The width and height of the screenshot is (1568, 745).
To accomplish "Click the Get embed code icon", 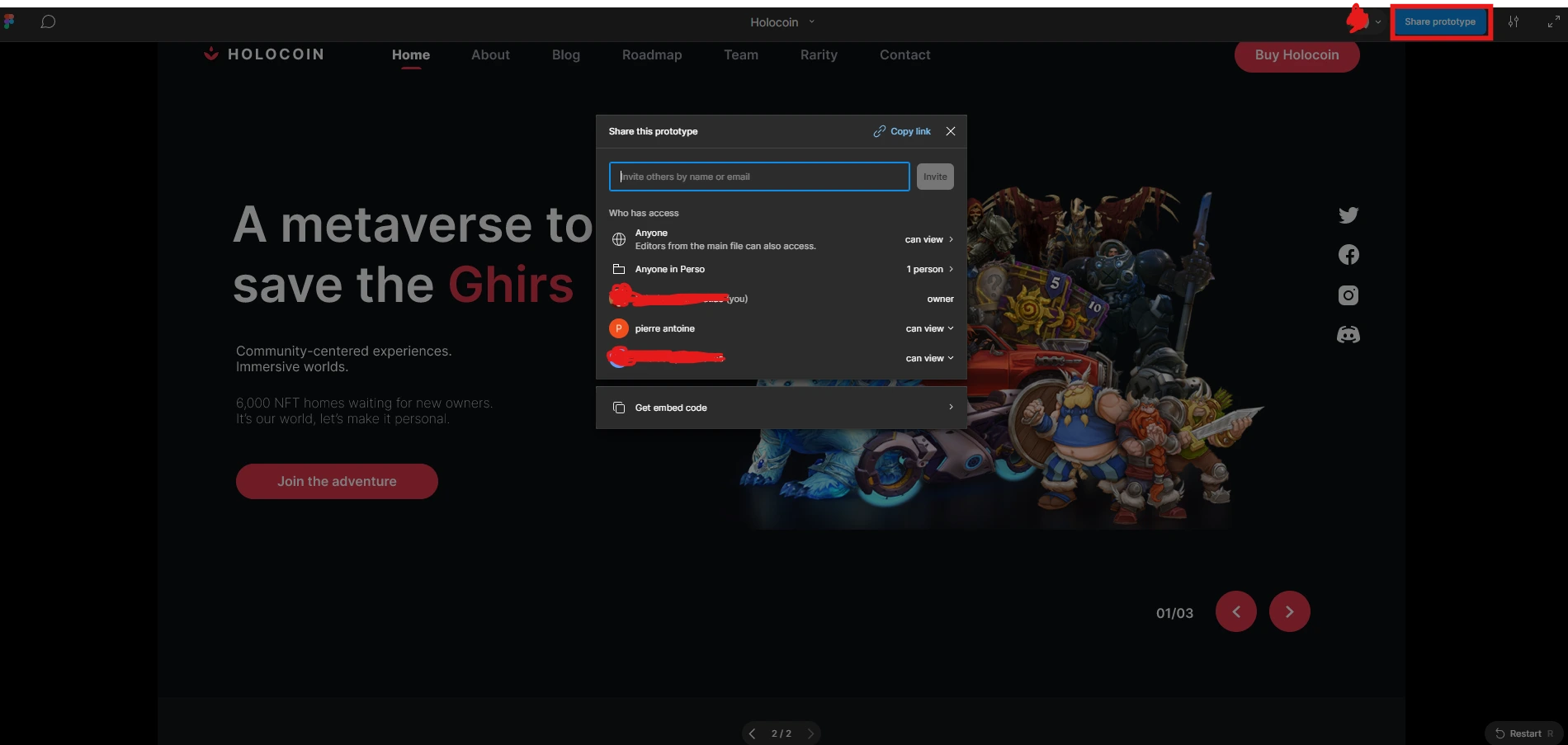I will (x=619, y=408).
